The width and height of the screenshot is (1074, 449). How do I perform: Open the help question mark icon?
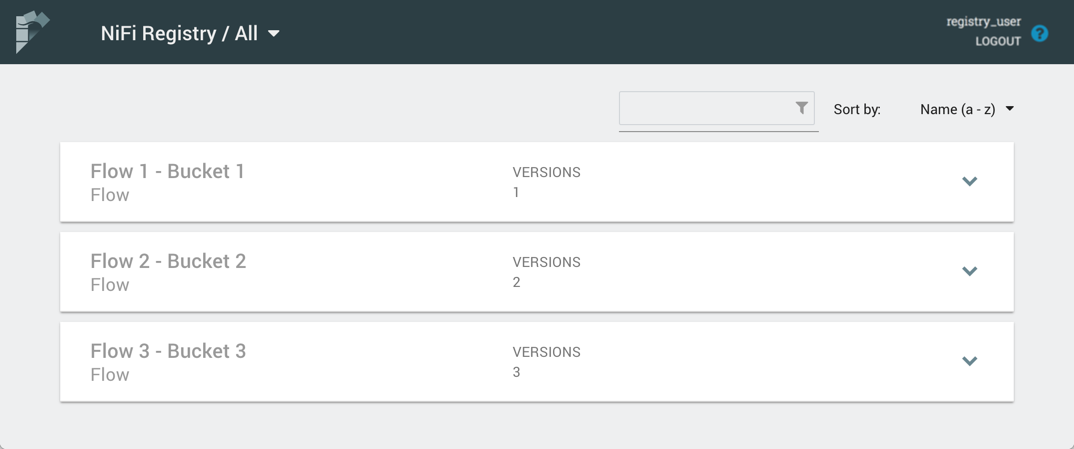1040,33
